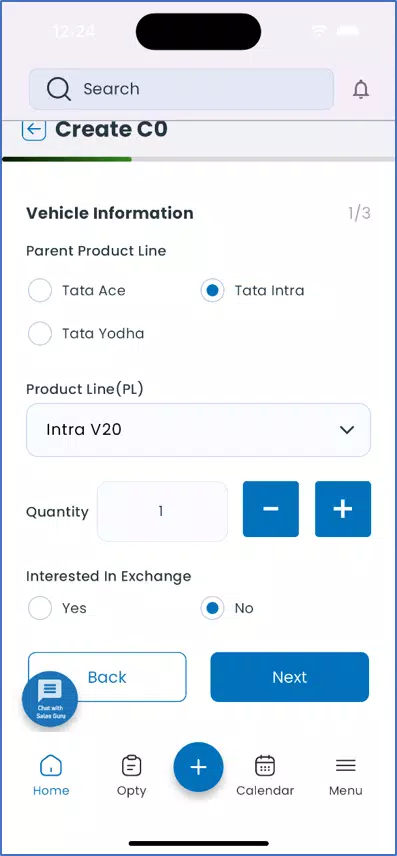397x856 pixels.
Task: Open the Product Line Intra V20 dropdown
Action: tap(198, 430)
